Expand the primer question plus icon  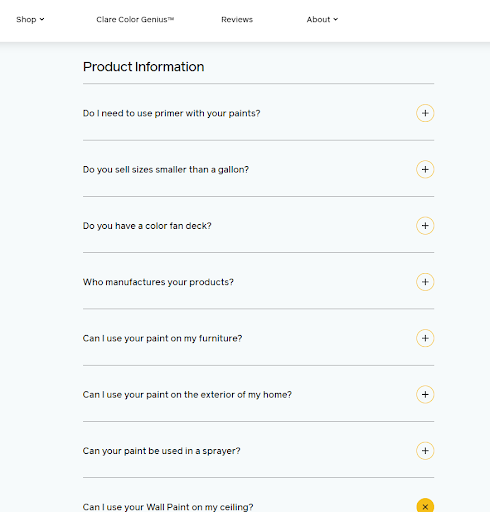pyautogui.click(x=425, y=113)
